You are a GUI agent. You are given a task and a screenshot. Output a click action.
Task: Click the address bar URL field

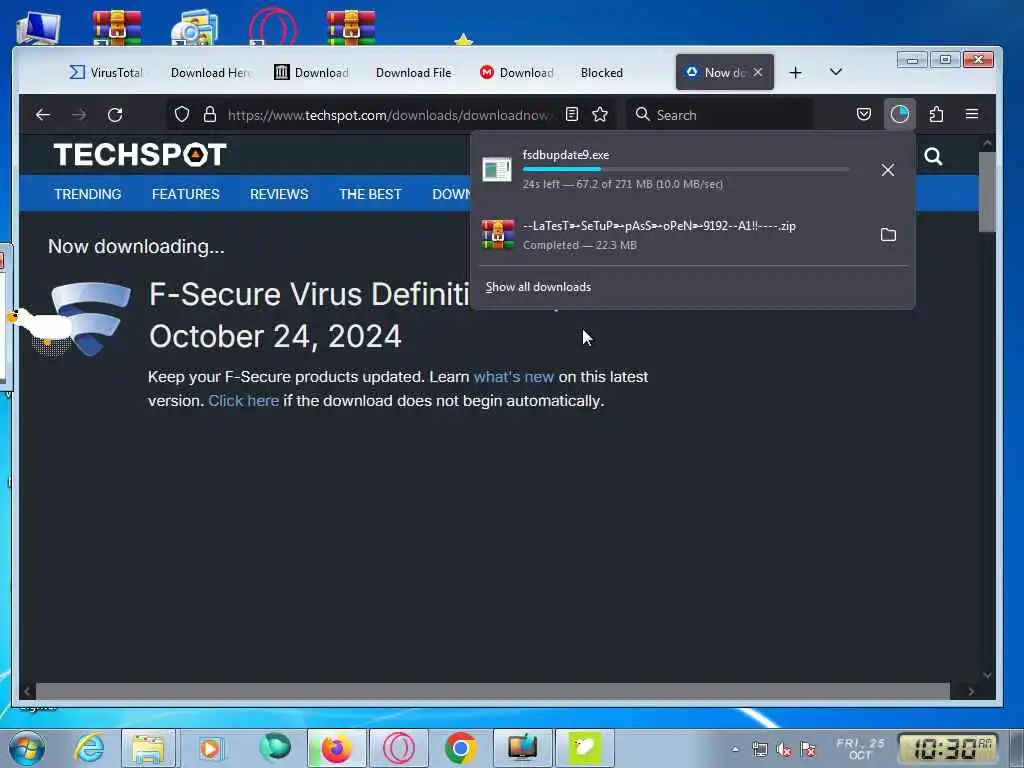point(389,115)
